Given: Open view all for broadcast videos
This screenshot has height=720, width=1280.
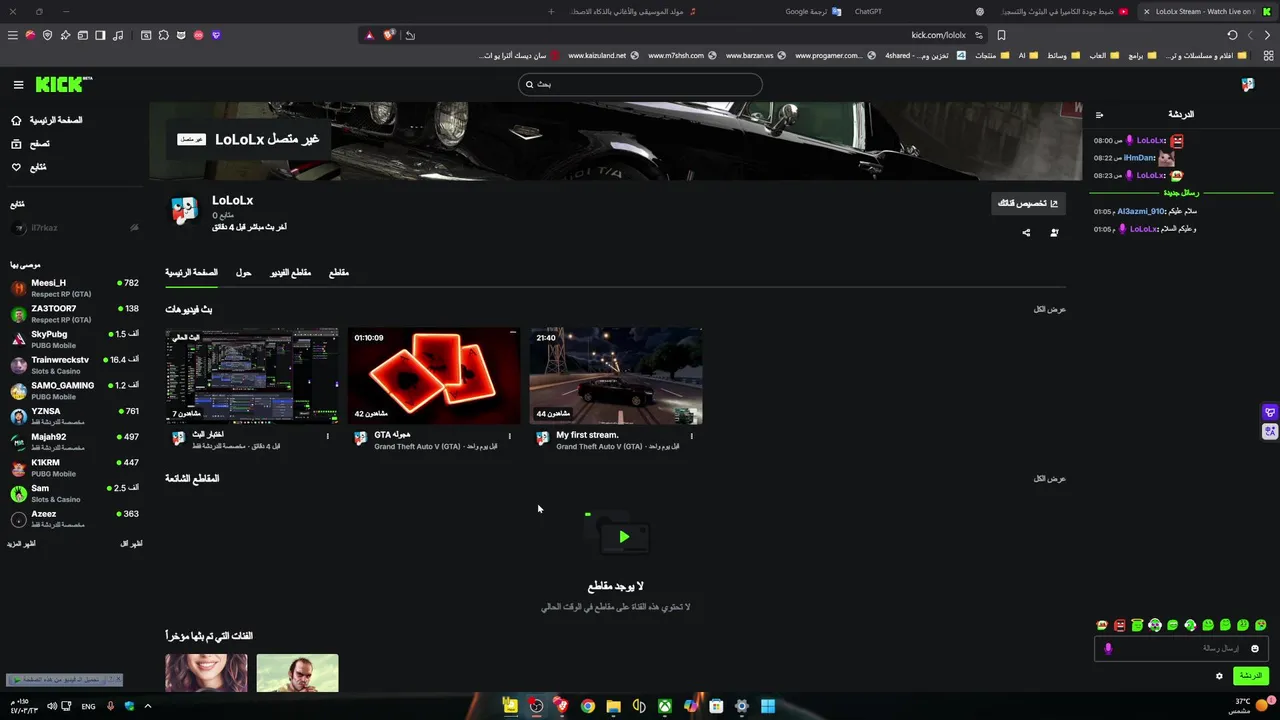Looking at the screenshot, I should [1049, 310].
